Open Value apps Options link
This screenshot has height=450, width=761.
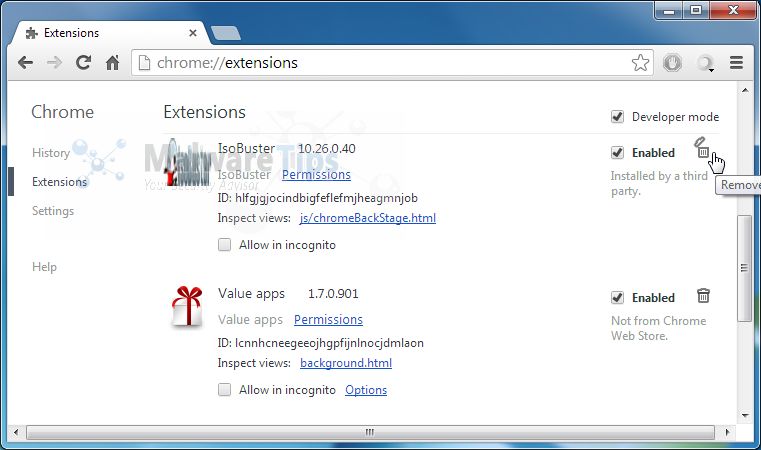(x=366, y=390)
